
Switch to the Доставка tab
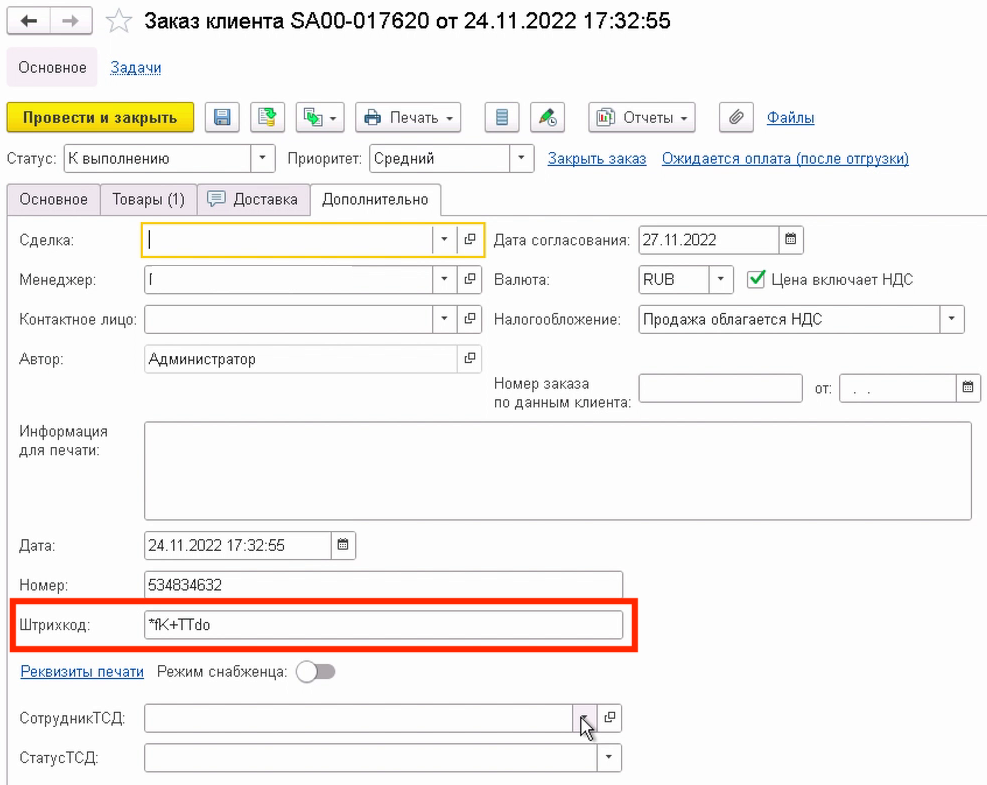point(254,200)
